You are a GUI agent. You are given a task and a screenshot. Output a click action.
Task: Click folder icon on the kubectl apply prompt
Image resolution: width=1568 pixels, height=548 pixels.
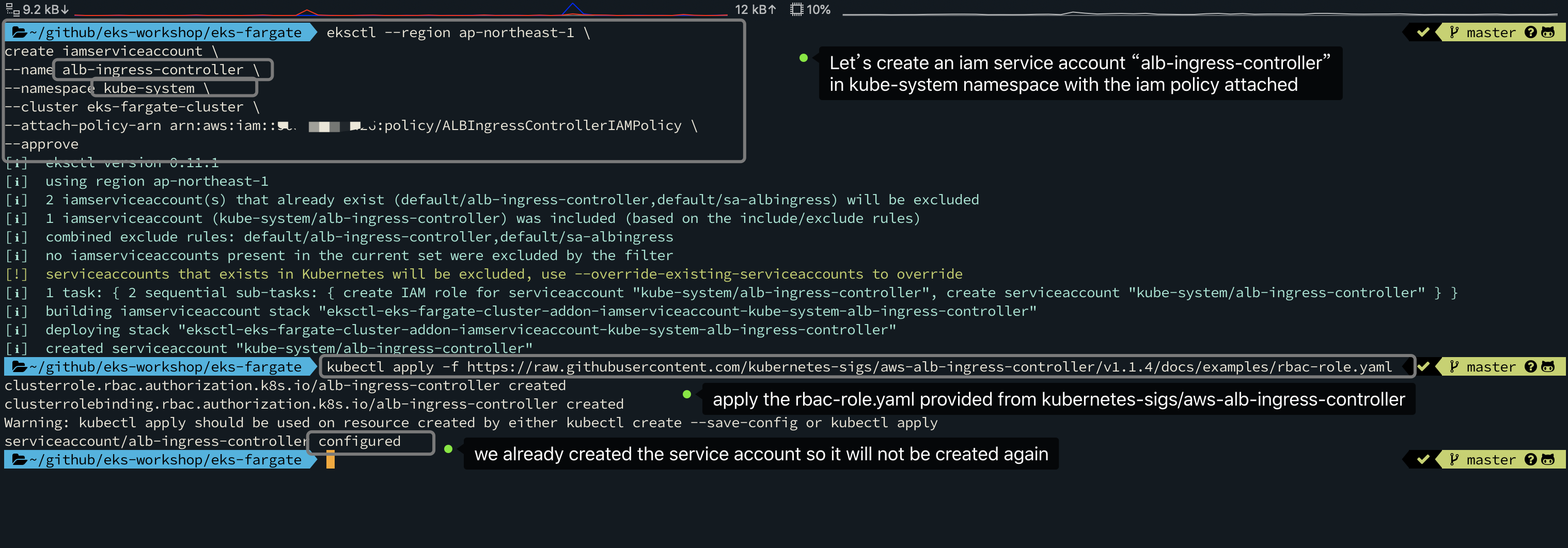20,367
